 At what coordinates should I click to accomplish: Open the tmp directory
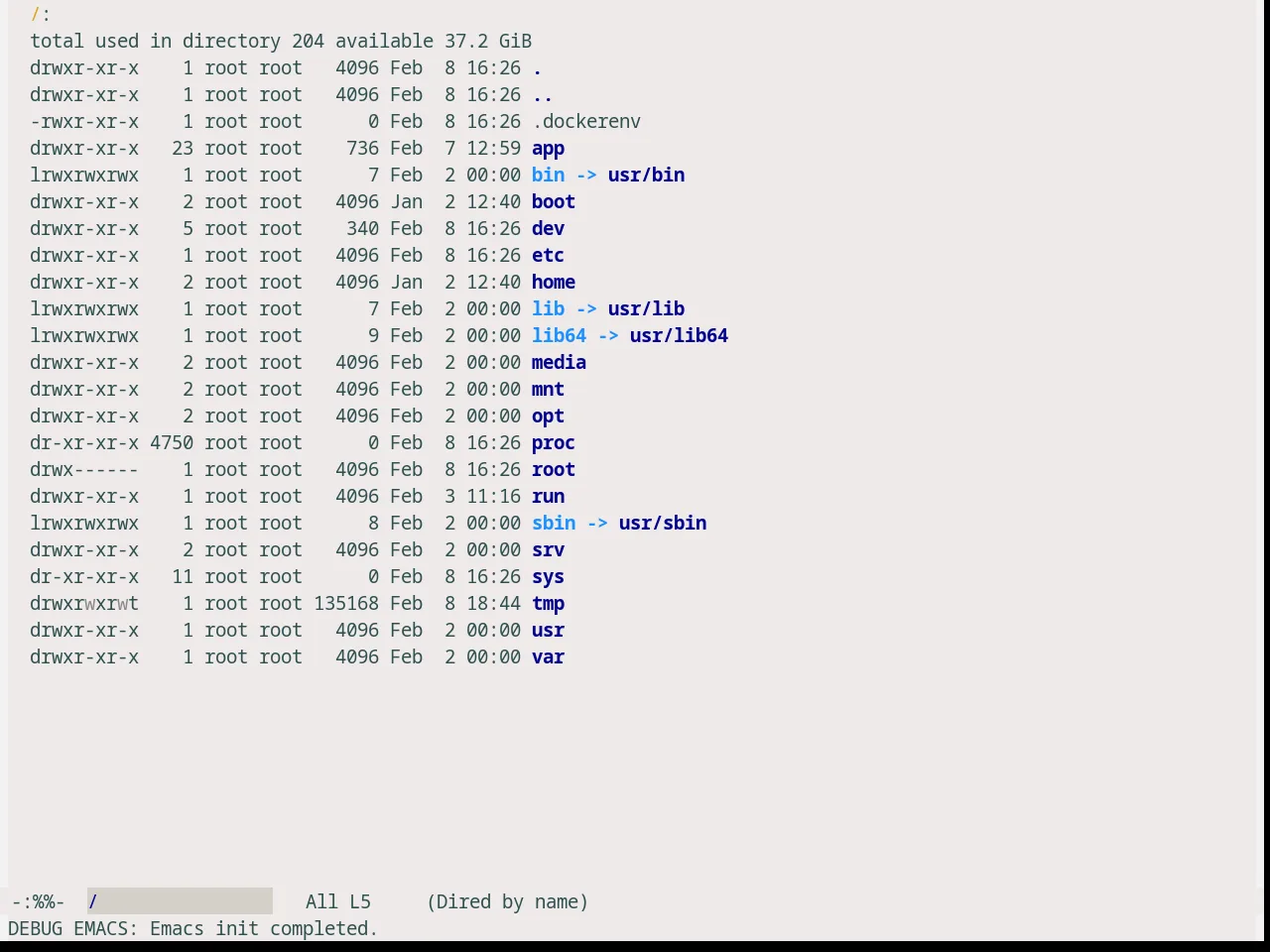tap(548, 604)
